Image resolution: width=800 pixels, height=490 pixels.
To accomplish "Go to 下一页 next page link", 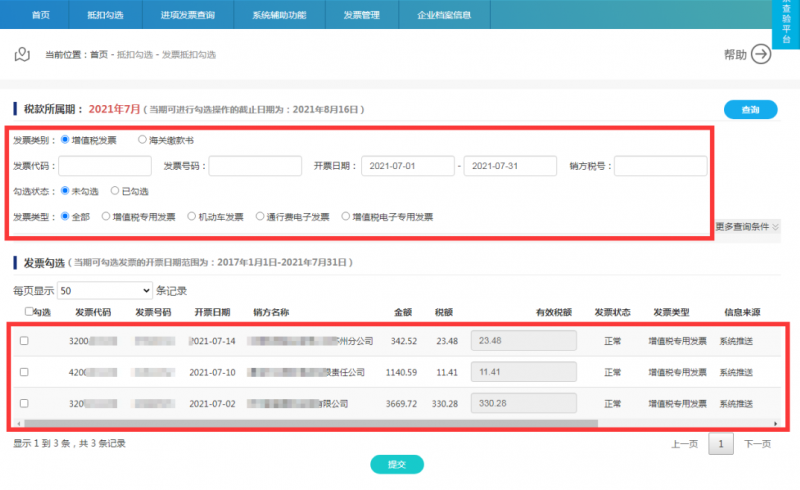I will [x=757, y=444].
